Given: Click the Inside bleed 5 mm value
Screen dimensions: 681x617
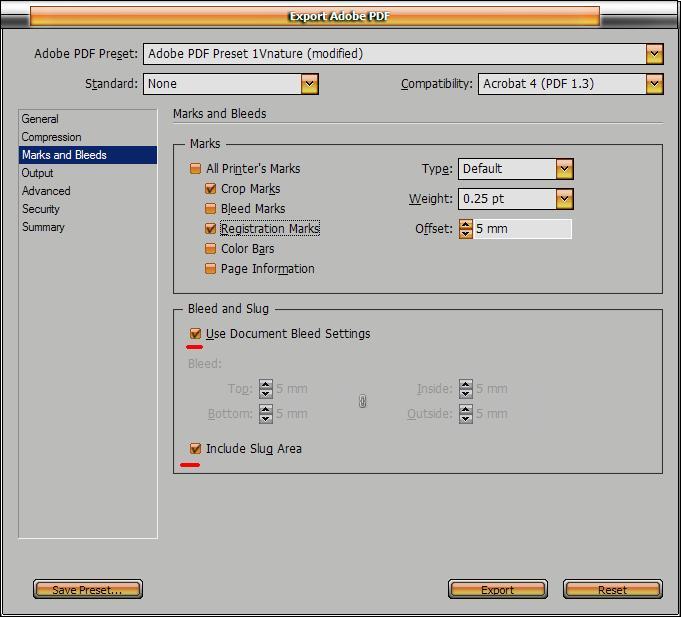Looking at the screenshot, I should (492, 389).
